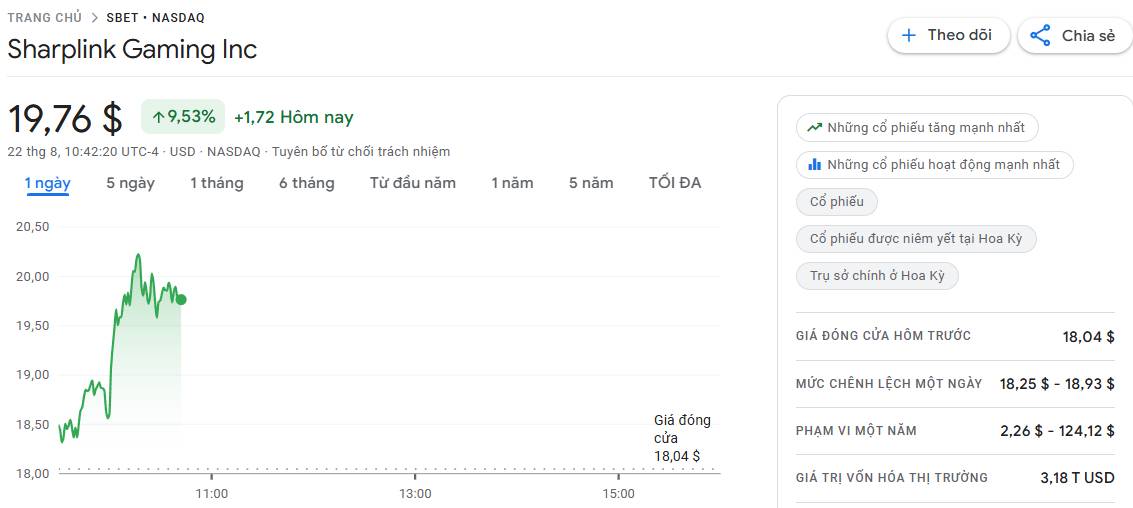Click the 19,00 price axis label
This screenshot has height=508, width=1133.
[32, 375]
